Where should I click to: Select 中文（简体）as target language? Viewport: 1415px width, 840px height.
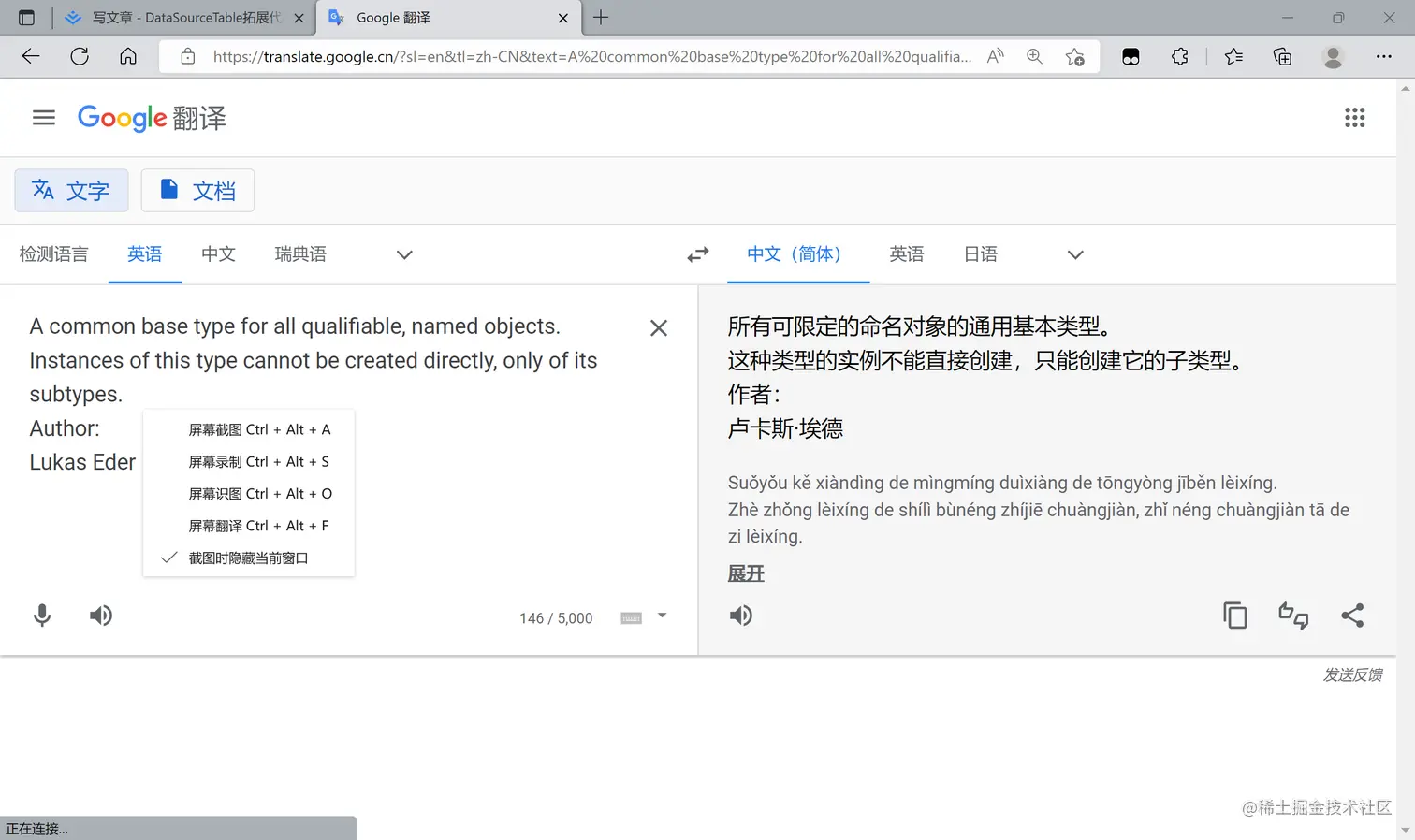tap(797, 254)
